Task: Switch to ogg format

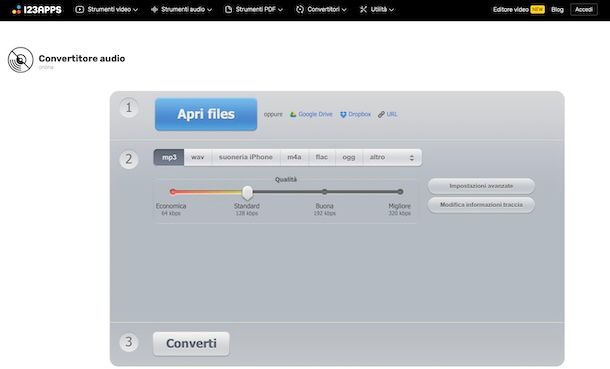Action: click(x=349, y=157)
